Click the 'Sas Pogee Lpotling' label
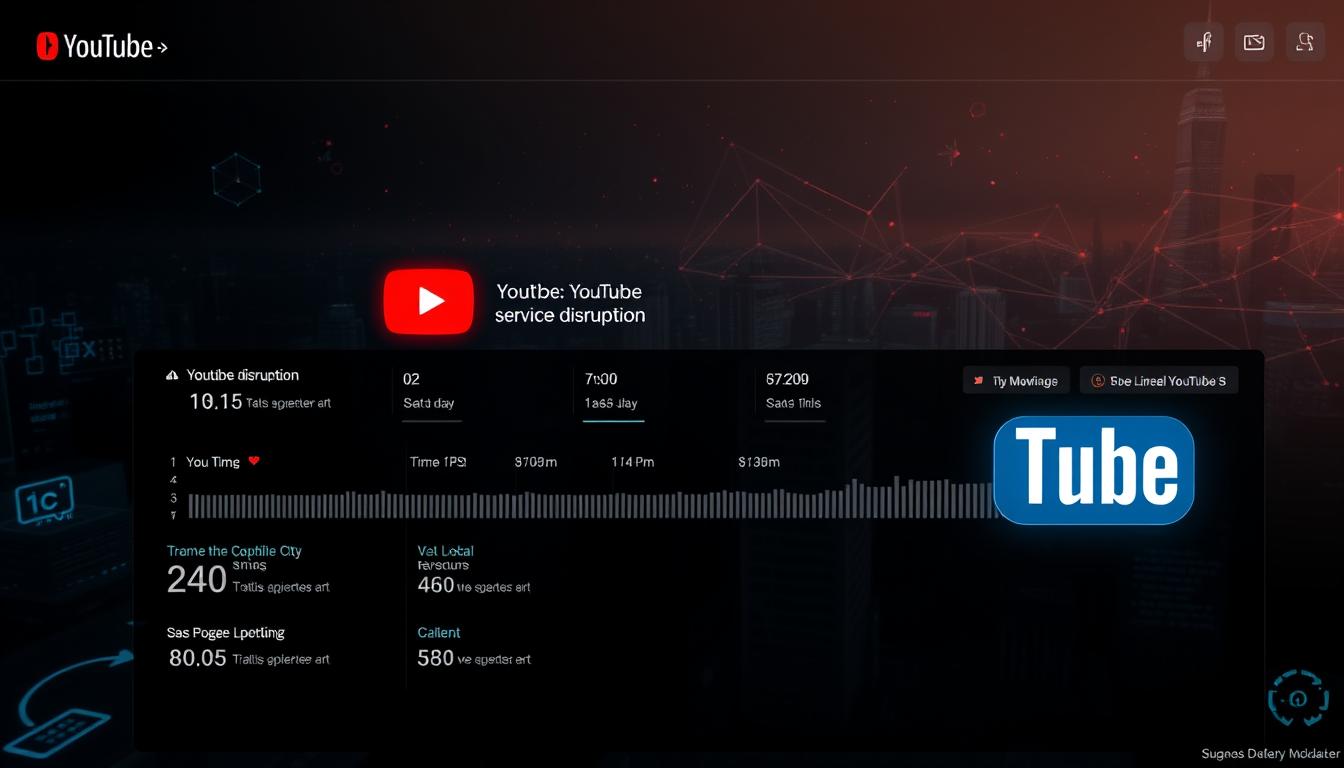Image resolution: width=1344 pixels, height=768 pixels. coord(225,633)
